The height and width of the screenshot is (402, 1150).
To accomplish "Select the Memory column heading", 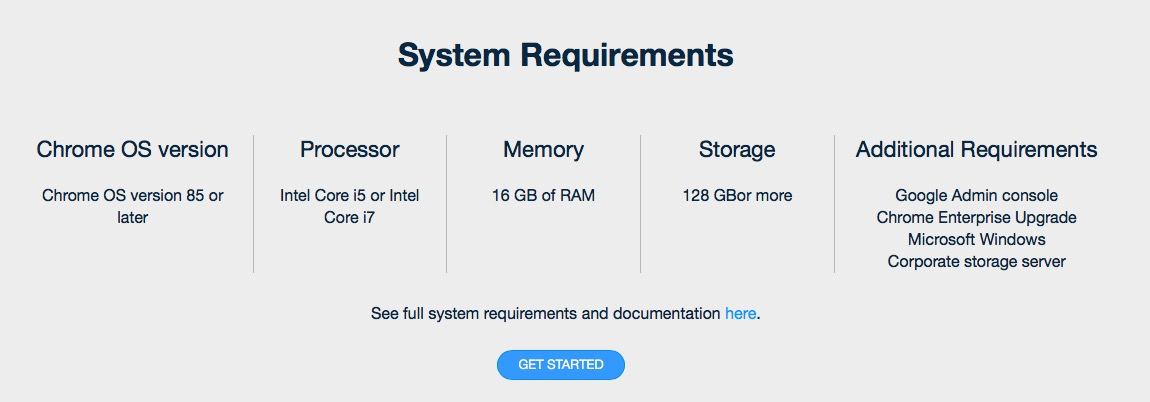I will (543, 150).
